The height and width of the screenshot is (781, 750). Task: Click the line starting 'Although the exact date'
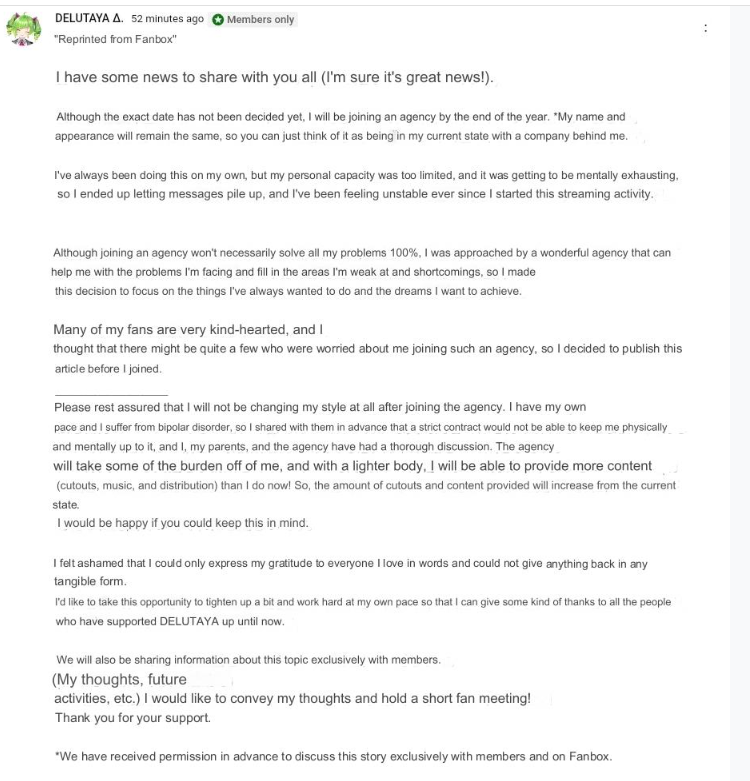point(341,117)
